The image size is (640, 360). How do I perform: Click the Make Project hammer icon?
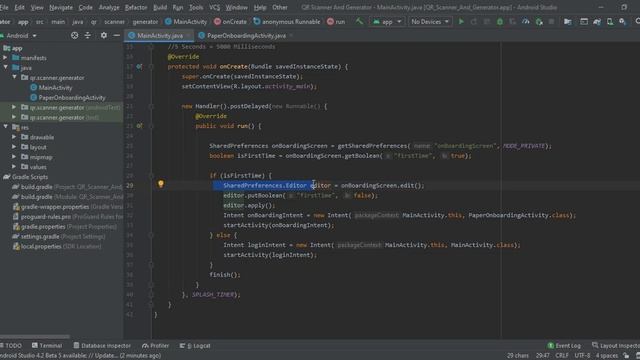359,21
